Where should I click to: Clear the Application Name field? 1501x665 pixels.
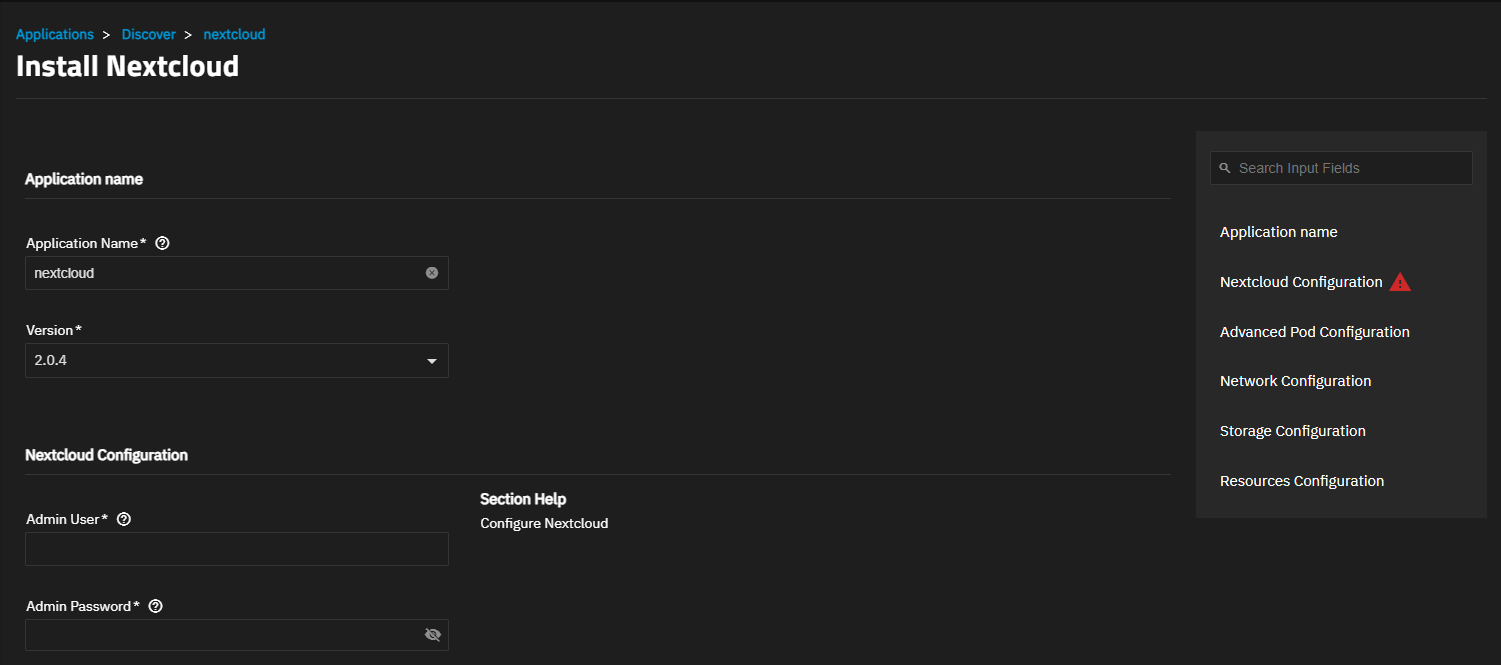tap(432, 273)
